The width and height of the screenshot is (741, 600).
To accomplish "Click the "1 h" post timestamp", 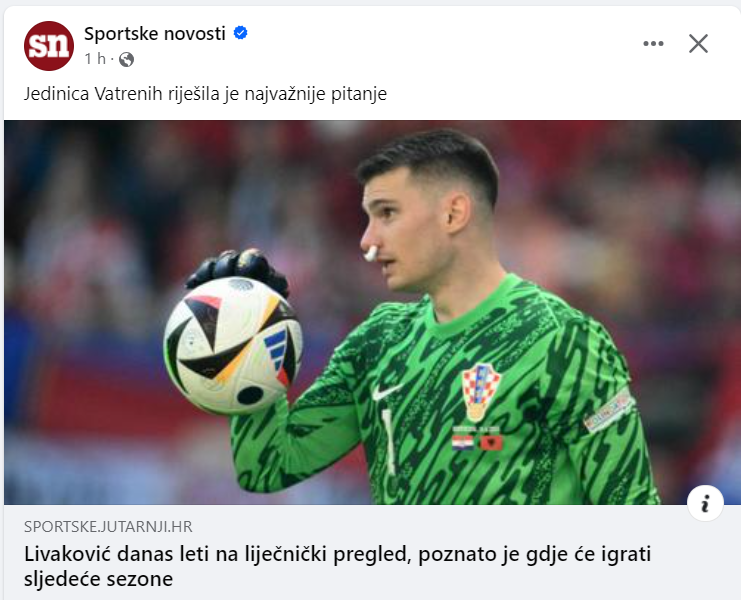I will point(95,59).
